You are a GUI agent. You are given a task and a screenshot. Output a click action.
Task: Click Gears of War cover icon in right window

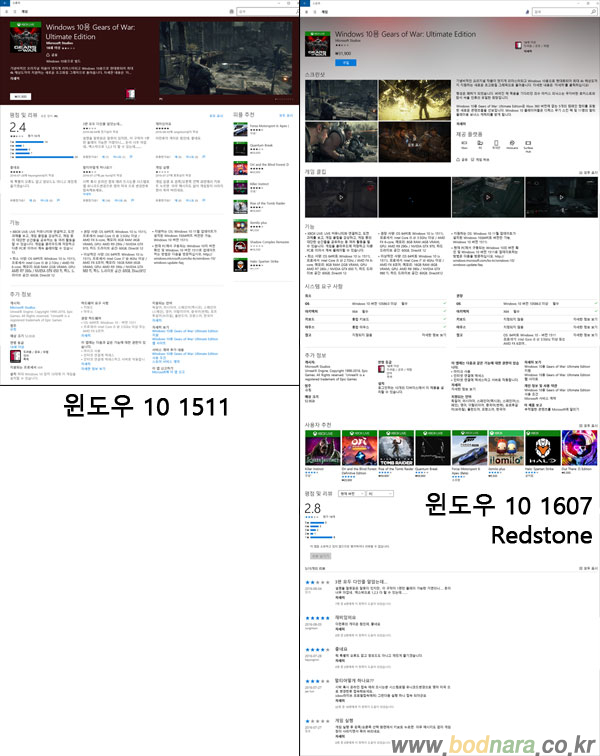320,46
